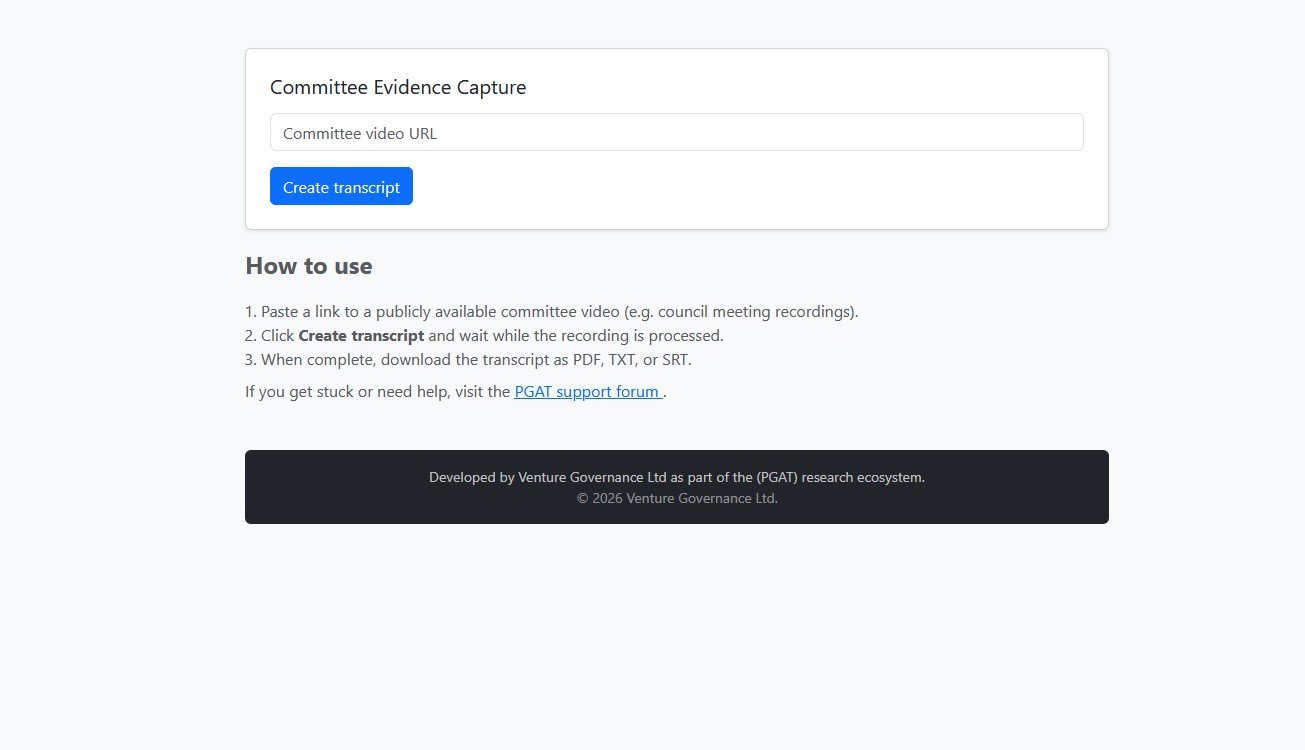
Task: Click the word SRT in step 3
Action: (675, 360)
